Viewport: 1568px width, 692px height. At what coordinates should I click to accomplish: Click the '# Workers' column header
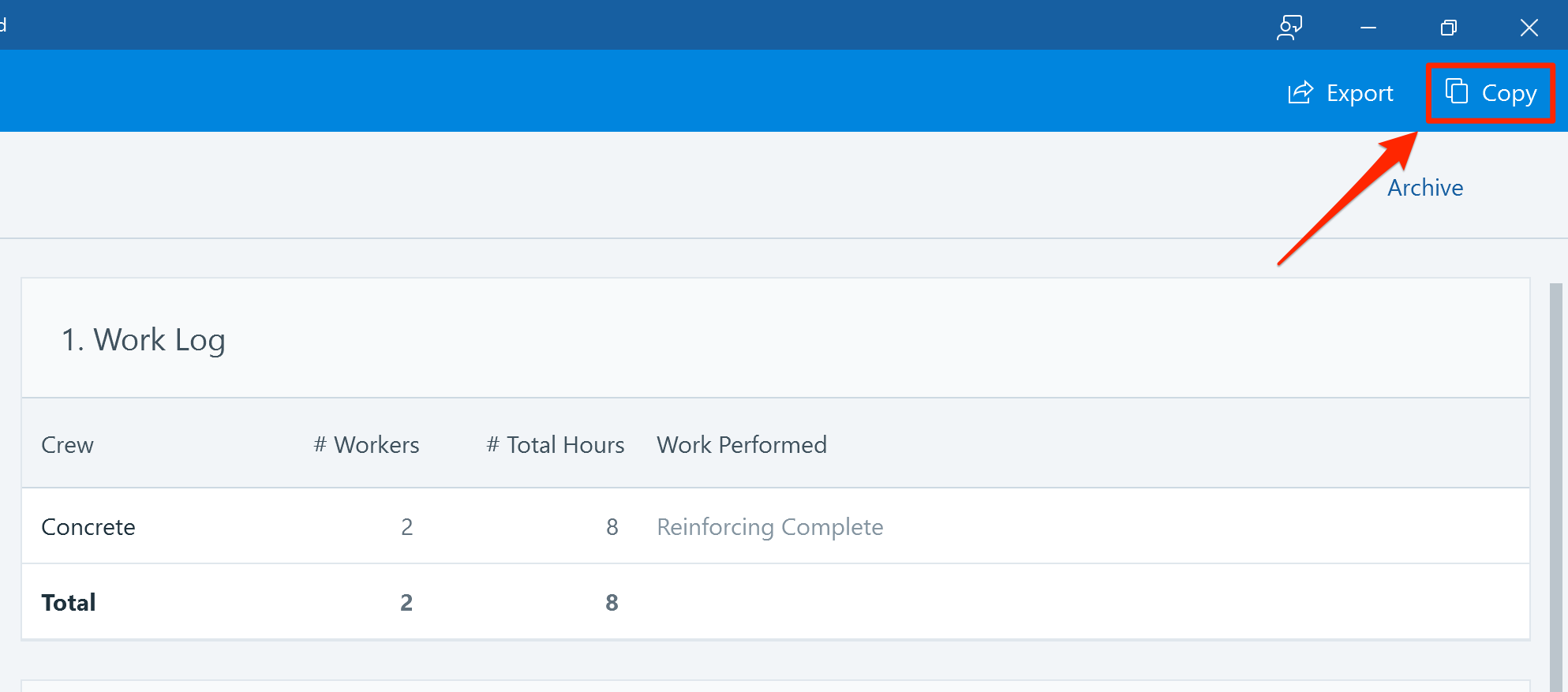[366, 445]
